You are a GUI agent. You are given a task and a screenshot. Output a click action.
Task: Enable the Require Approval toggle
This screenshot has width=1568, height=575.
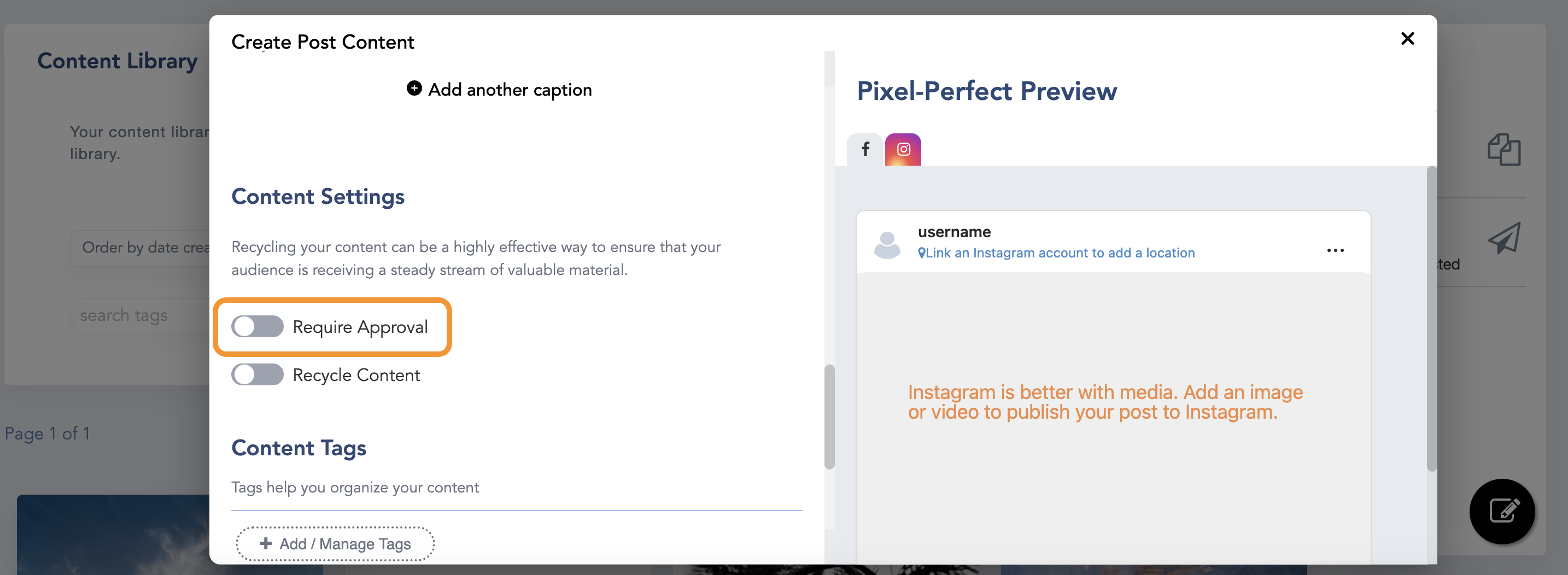click(258, 327)
